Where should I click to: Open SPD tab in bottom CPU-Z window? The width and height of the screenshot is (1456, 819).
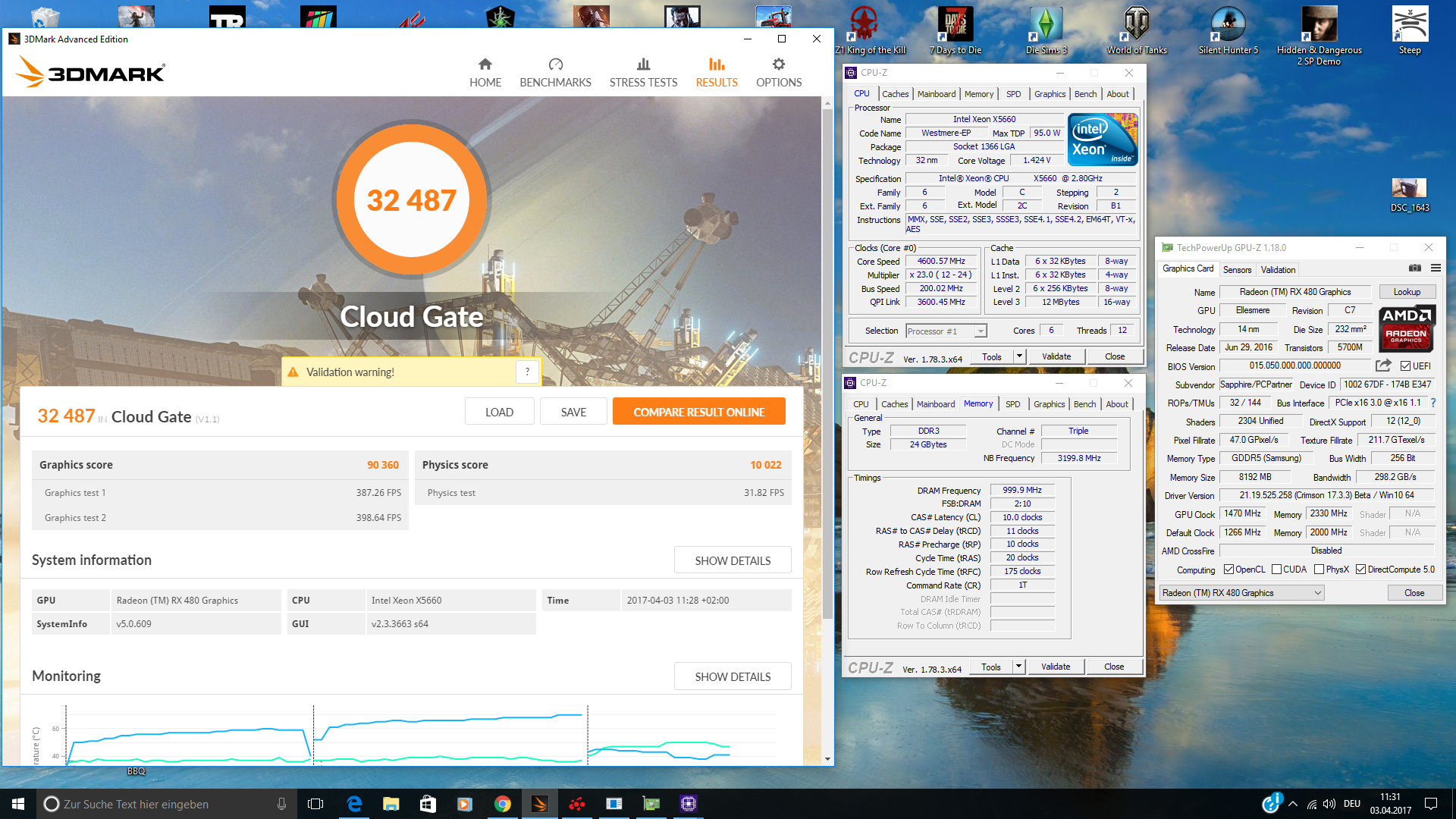click(1012, 404)
